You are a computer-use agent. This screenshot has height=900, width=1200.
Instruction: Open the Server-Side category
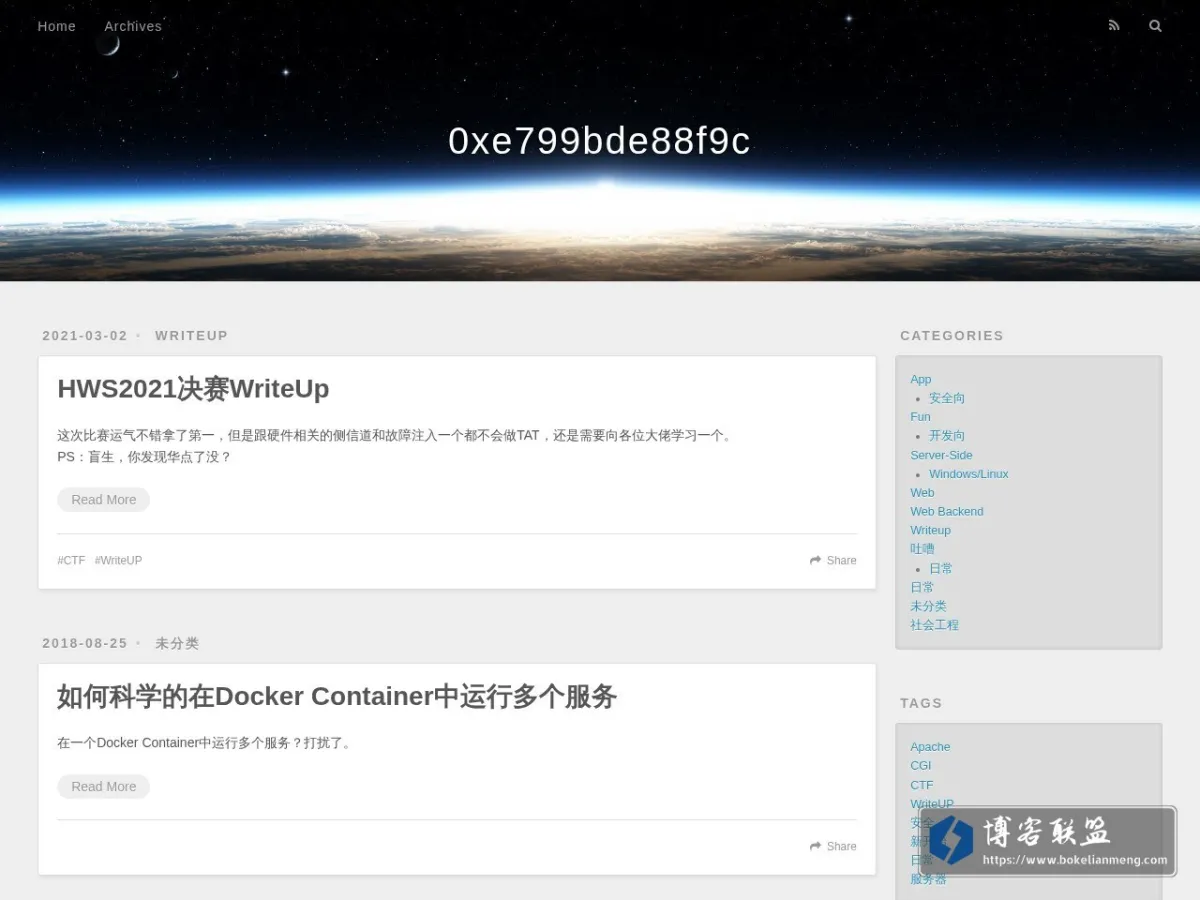[941, 455]
